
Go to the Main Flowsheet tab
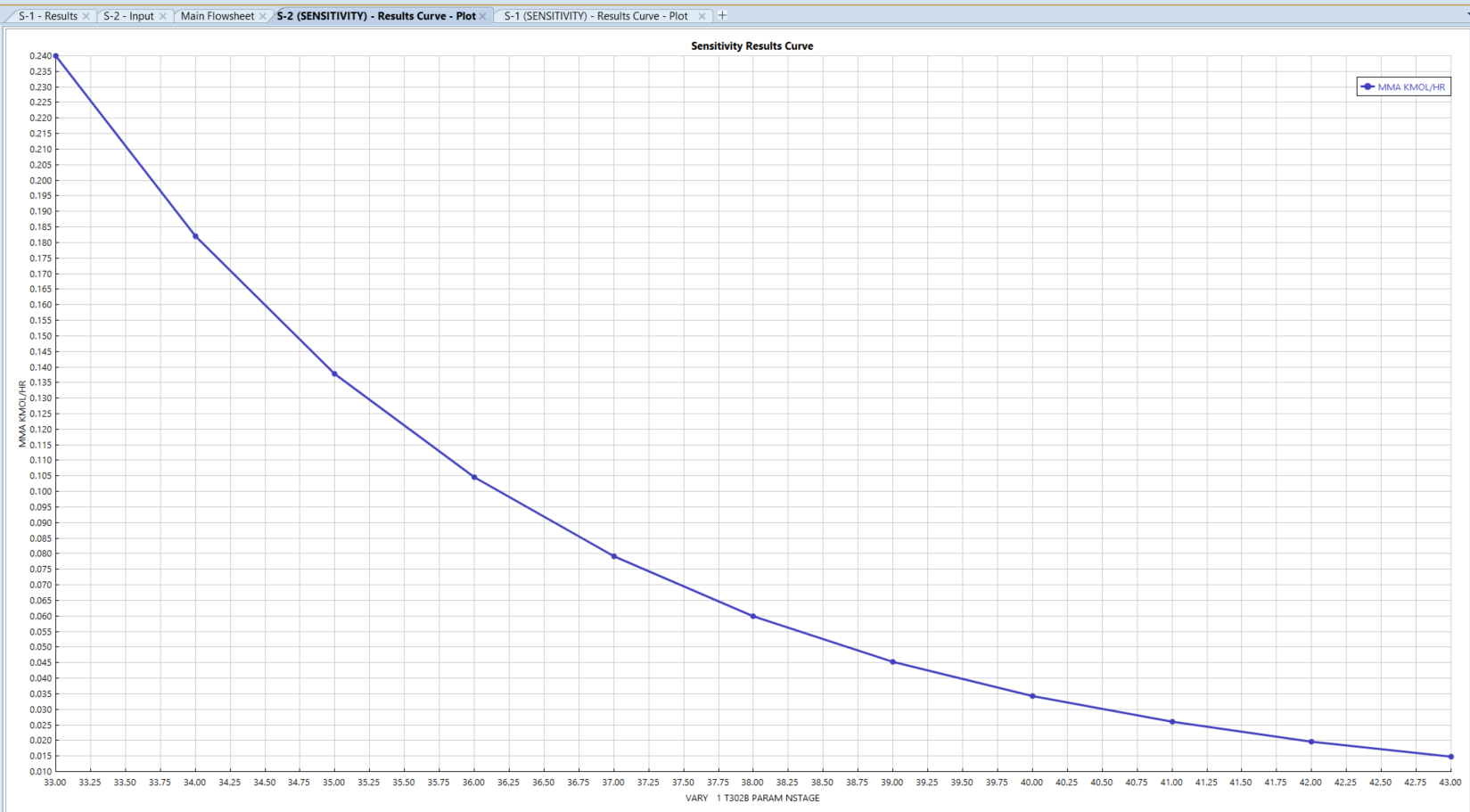coord(217,16)
